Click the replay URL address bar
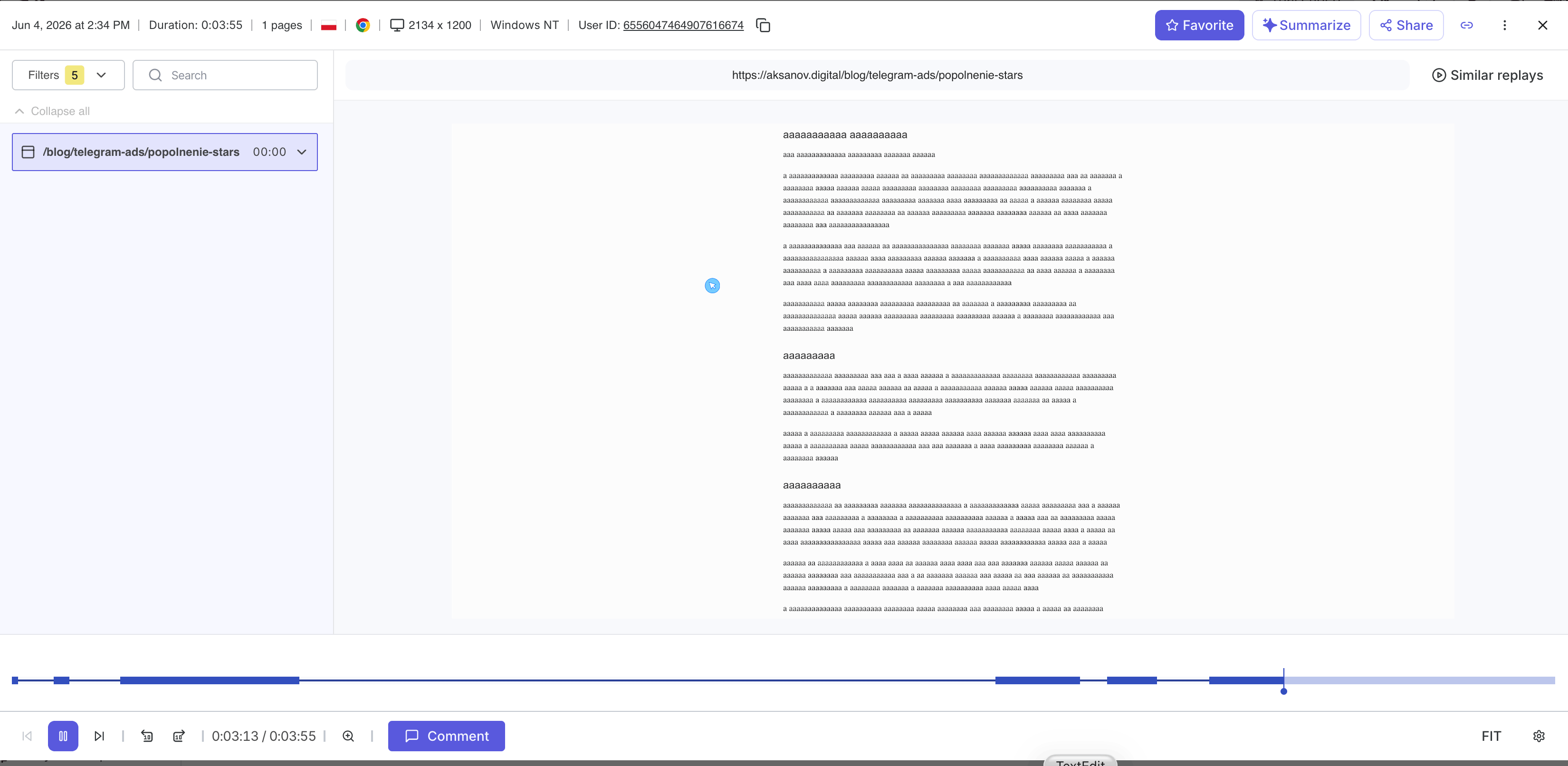Image resolution: width=1568 pixels, height=766 pixels. click(877, 75)
